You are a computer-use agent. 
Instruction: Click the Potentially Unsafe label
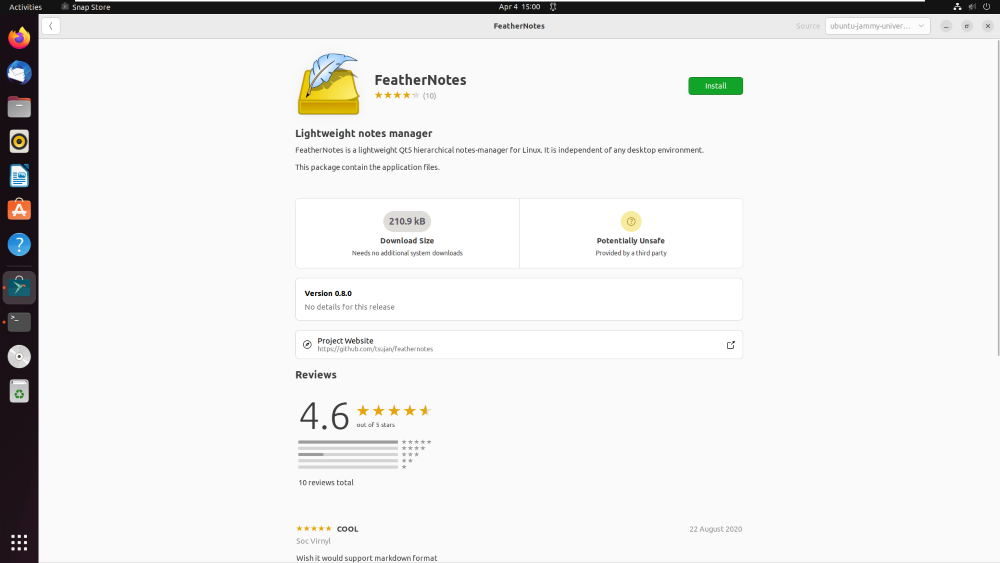point(631,241)
